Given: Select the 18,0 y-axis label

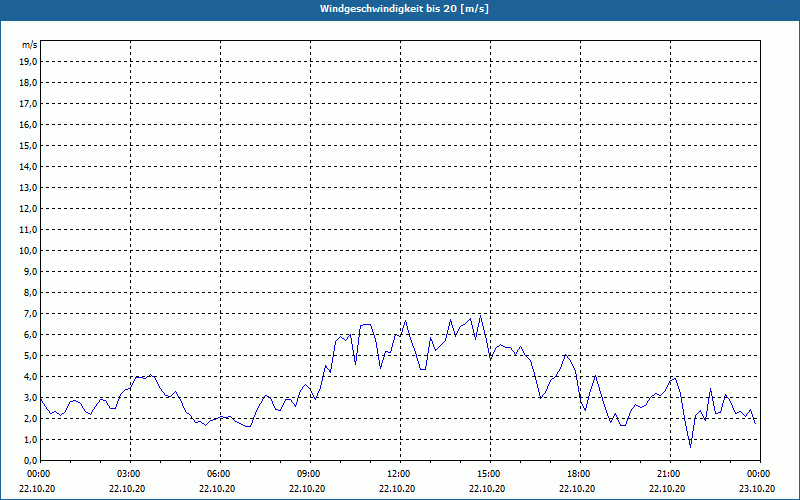Looking at the screenshot, I should pyautogui.click(x=29, y=83).
